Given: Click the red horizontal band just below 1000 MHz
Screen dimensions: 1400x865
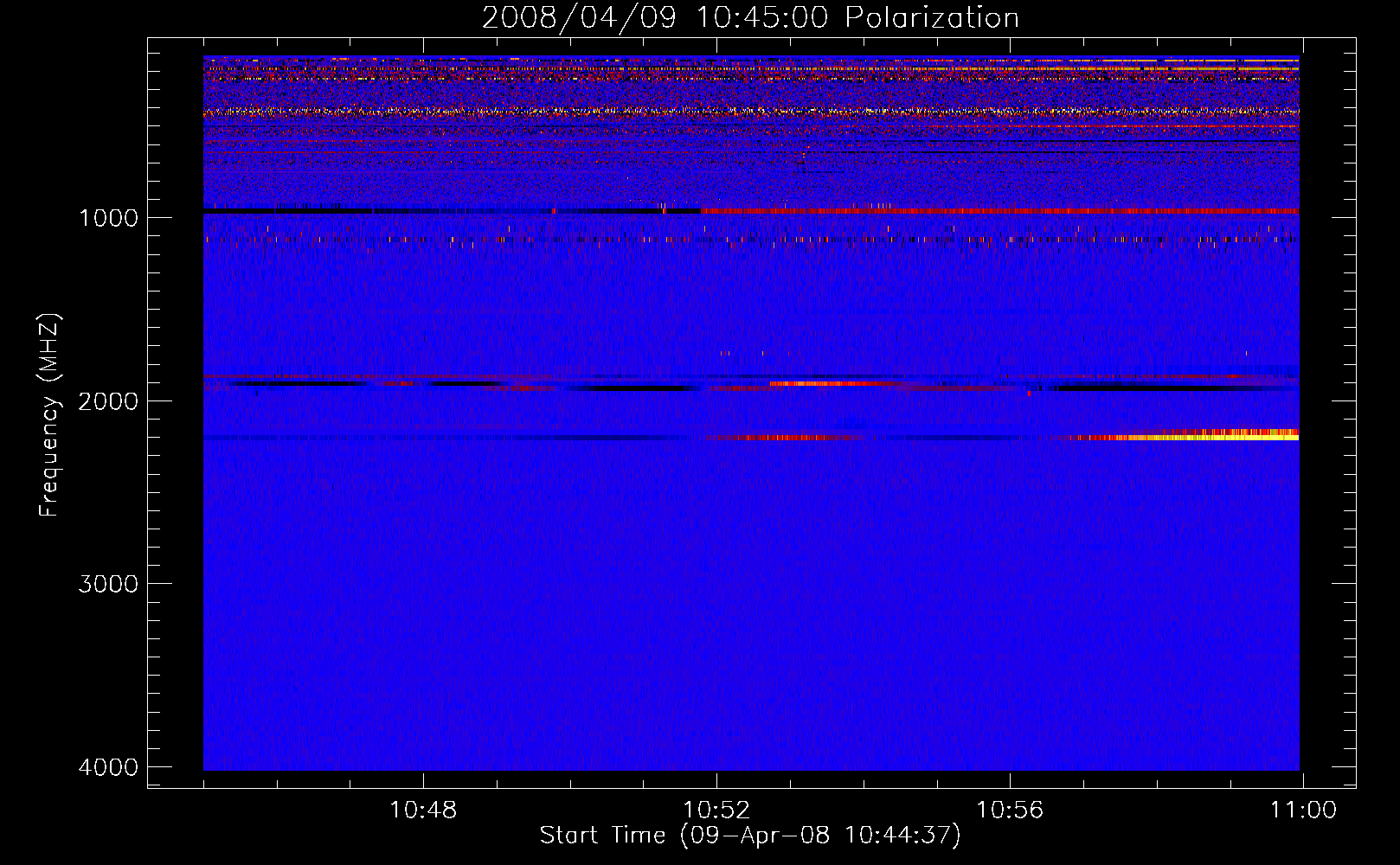Looking at the screenshot, I should [x=999, y=211].
